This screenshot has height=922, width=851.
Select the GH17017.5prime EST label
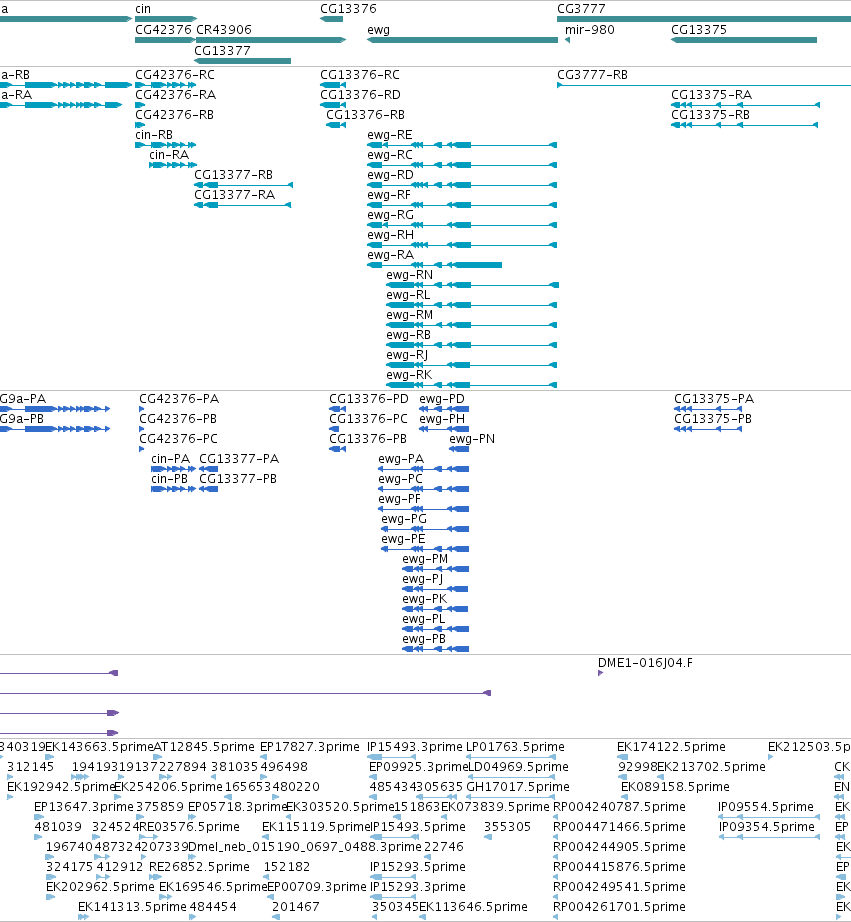pos(518,787)
